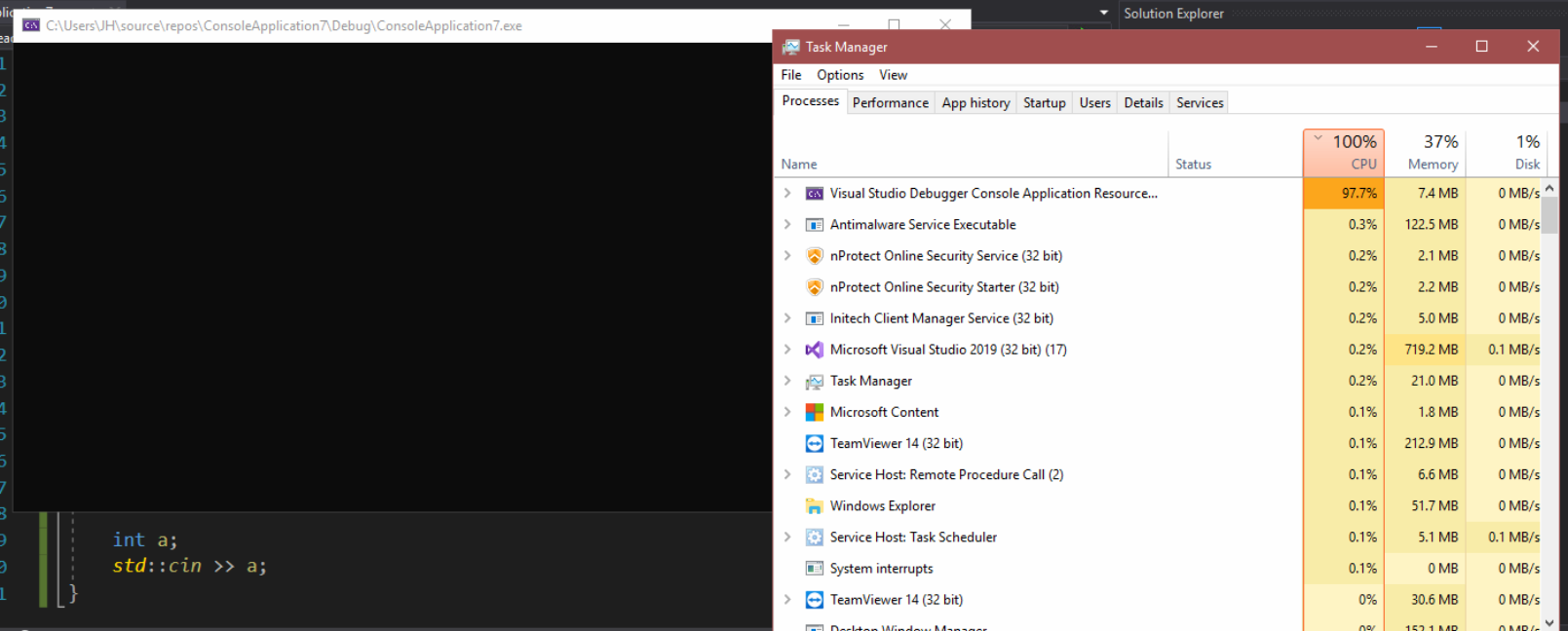
Task: Switch to the Details tab
Action: coord(1143,102)
